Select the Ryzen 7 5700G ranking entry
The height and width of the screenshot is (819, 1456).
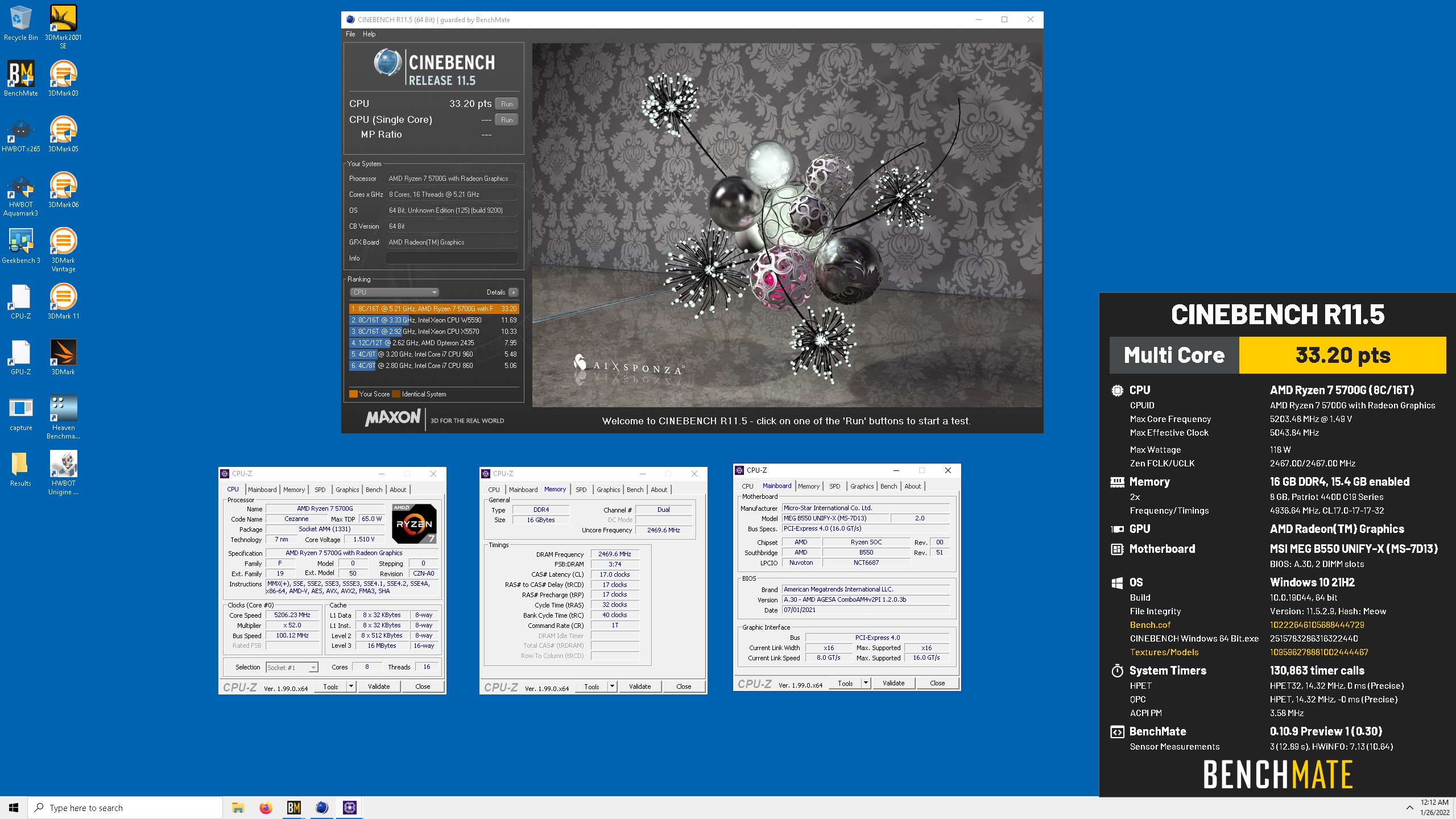tap(434, 309)
